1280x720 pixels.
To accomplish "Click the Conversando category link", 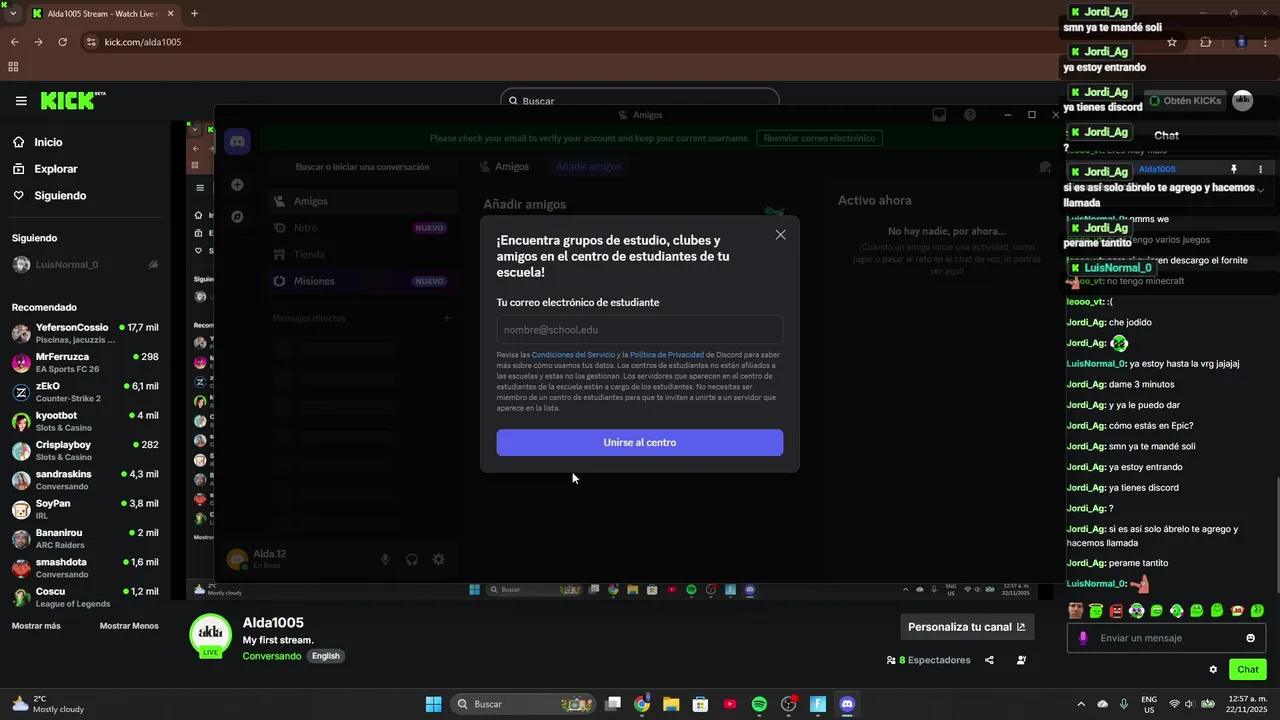I will tap(271, 656).
